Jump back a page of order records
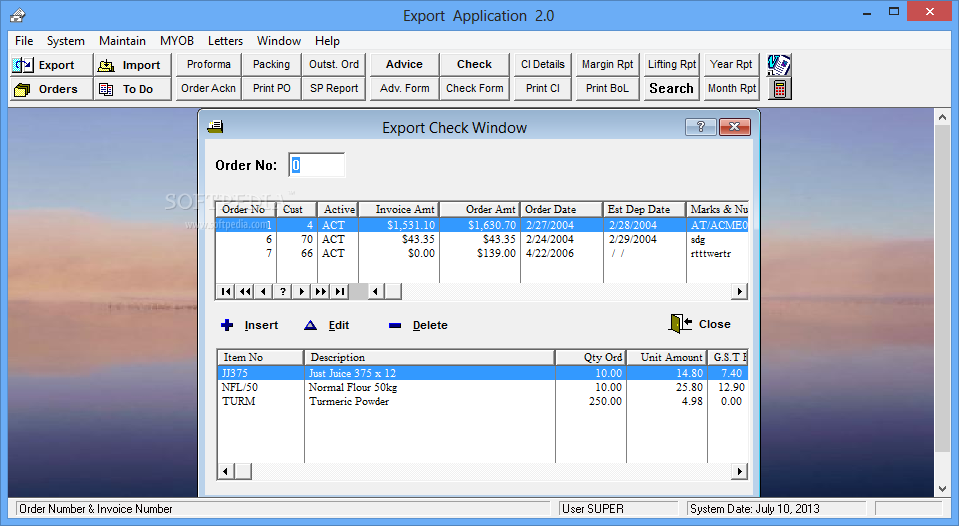The width and height of the screenshot is (959, 526). pyautogui.click(x=245, y=292)
